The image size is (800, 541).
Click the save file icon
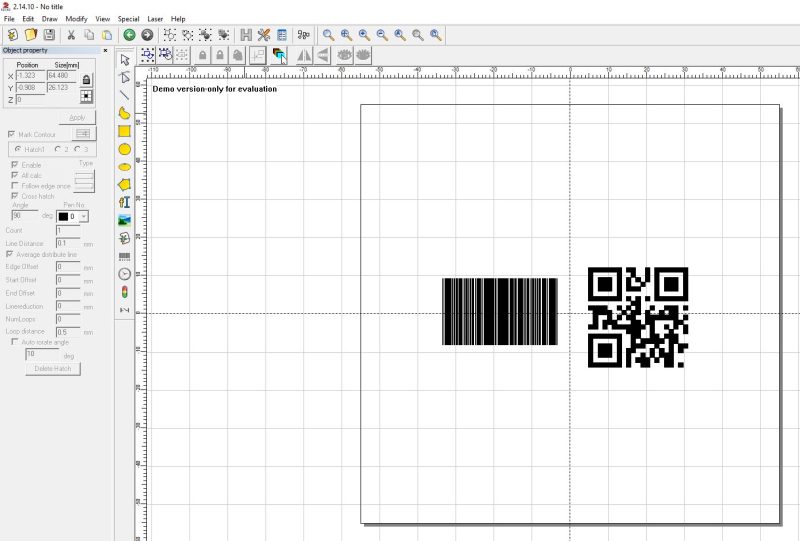49,35
